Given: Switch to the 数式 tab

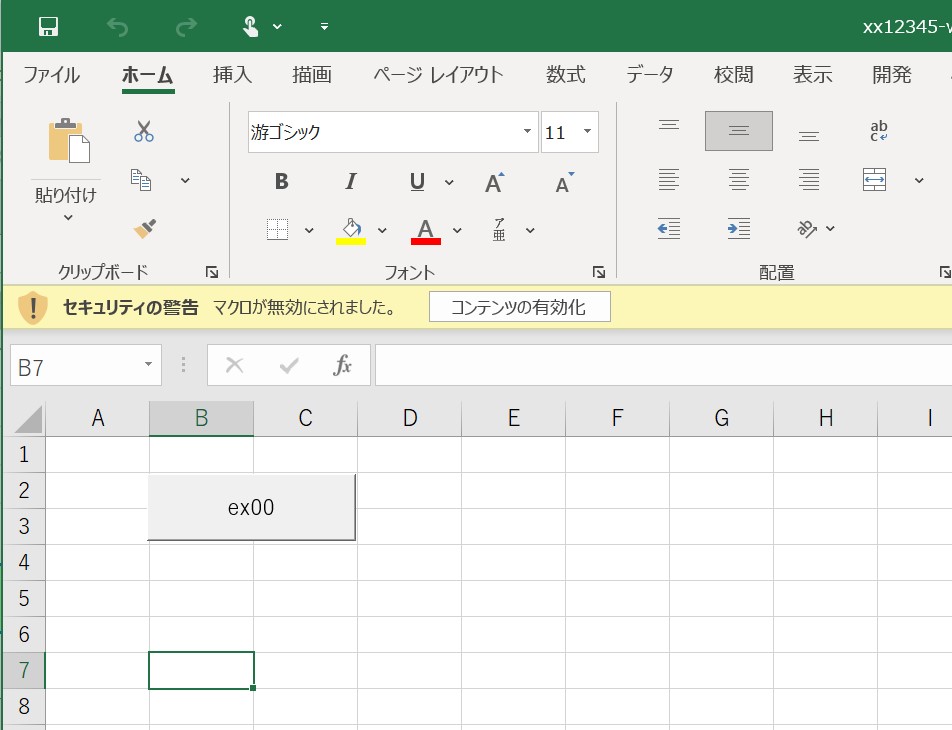Looking at the screenshot, I should click(565, 75).
